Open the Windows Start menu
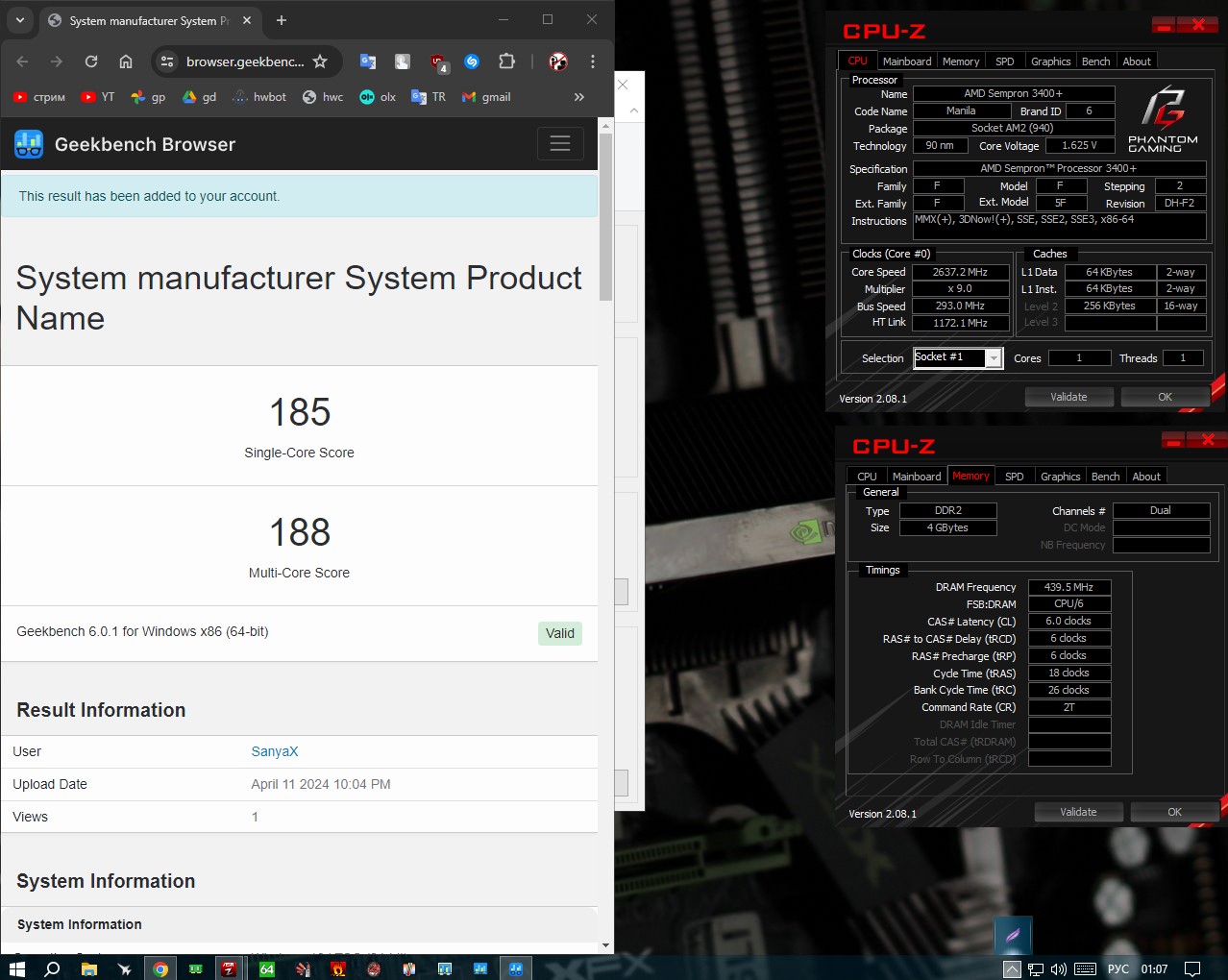 [x=16, y=968]
